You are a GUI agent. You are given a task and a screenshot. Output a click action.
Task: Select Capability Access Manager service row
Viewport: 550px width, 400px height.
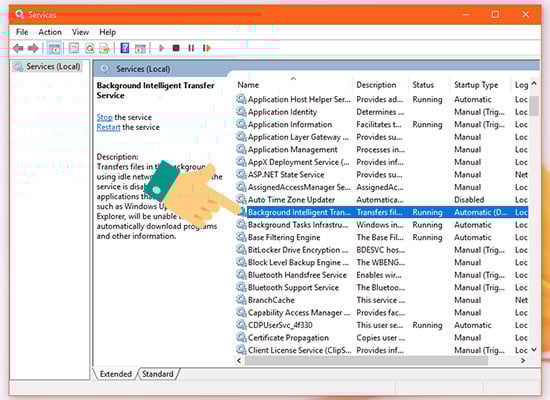click(x=382, y=313)
